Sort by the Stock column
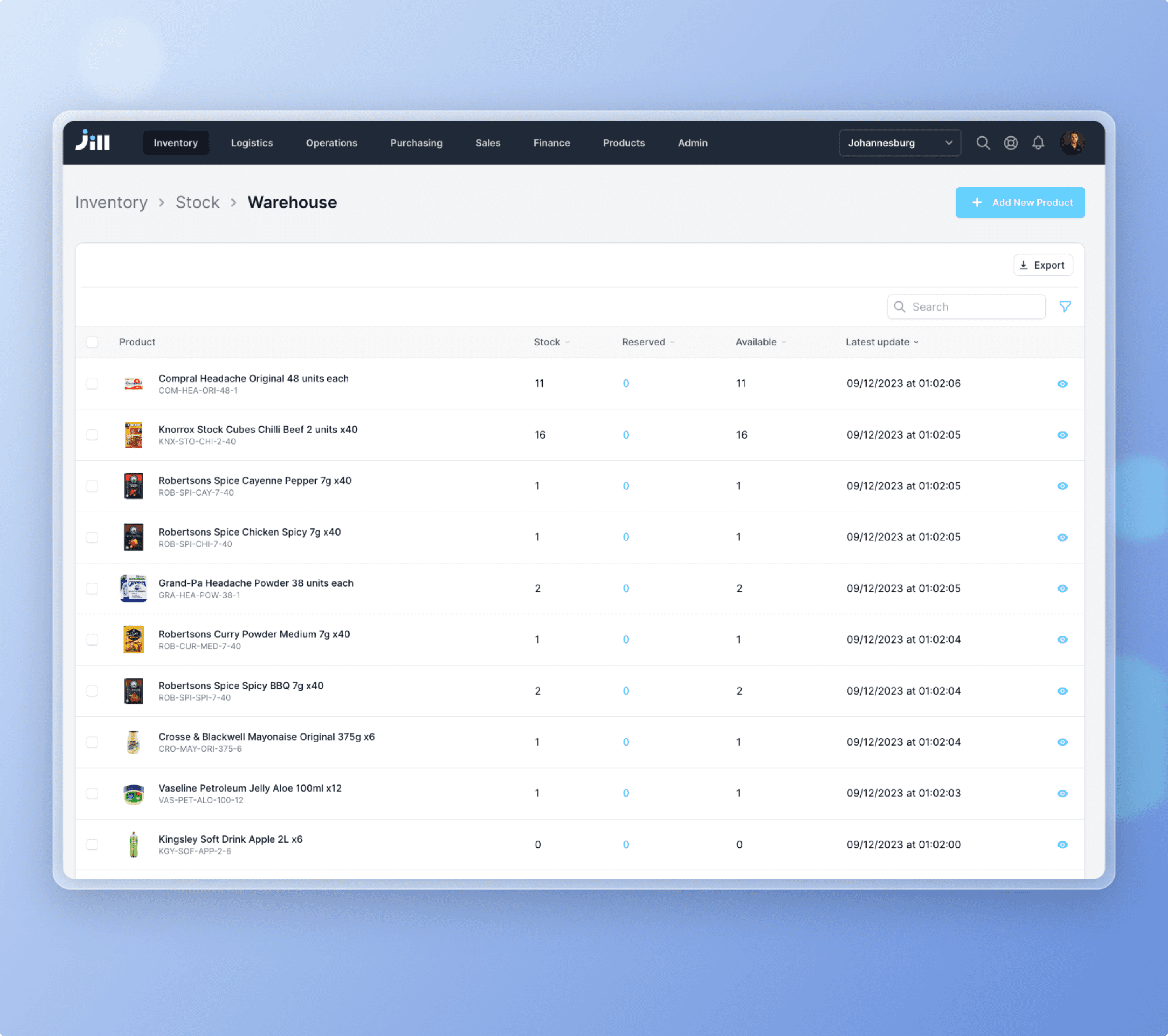 click(x=551, y=342)
